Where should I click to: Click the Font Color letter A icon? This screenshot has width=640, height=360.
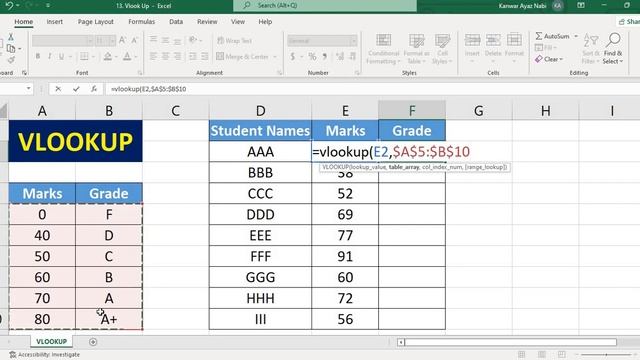[x=127, y=56]
